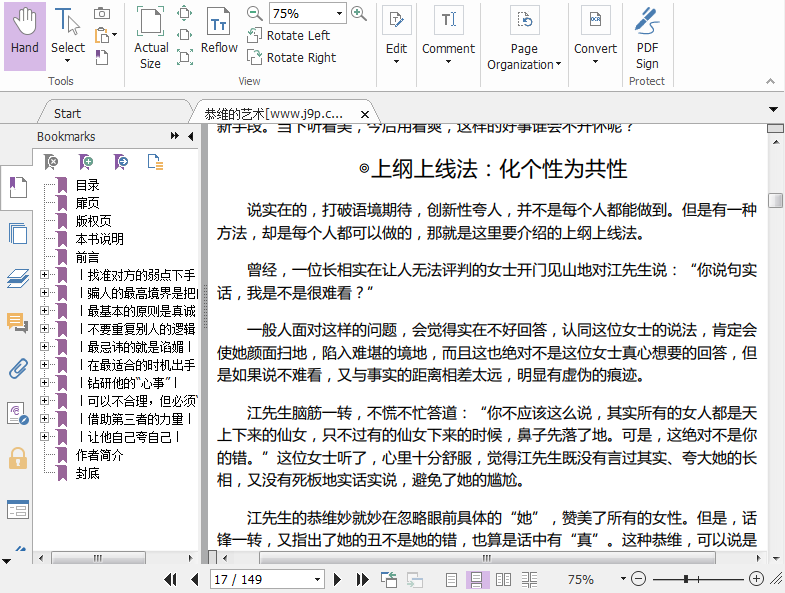Viewport: 785px width, 593px height.
Task: Click the zoom slider handle
Action: point(686,579)
